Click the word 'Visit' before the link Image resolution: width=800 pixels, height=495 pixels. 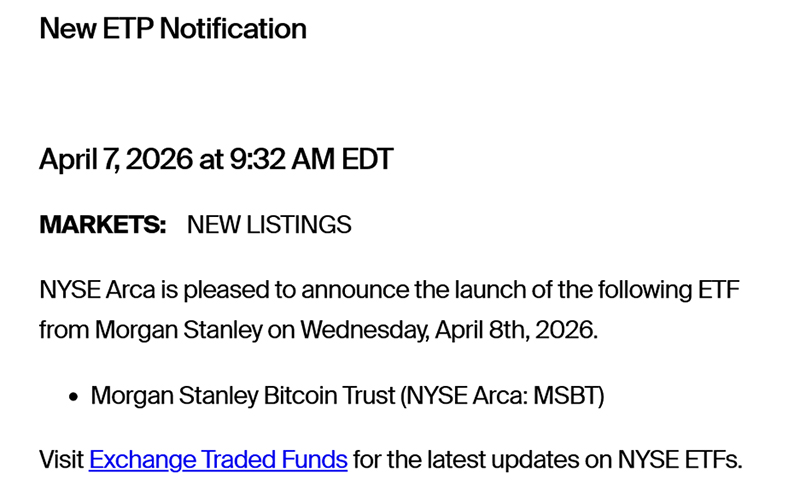(x=61, y=460)
